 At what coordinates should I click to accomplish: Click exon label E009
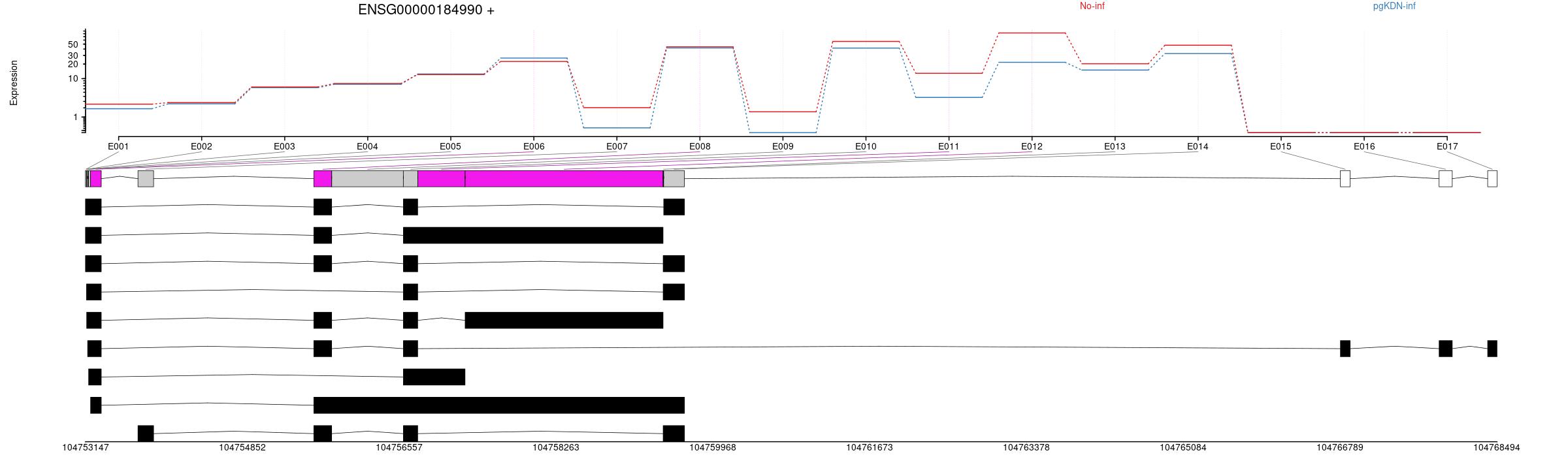tap(783, 146)
